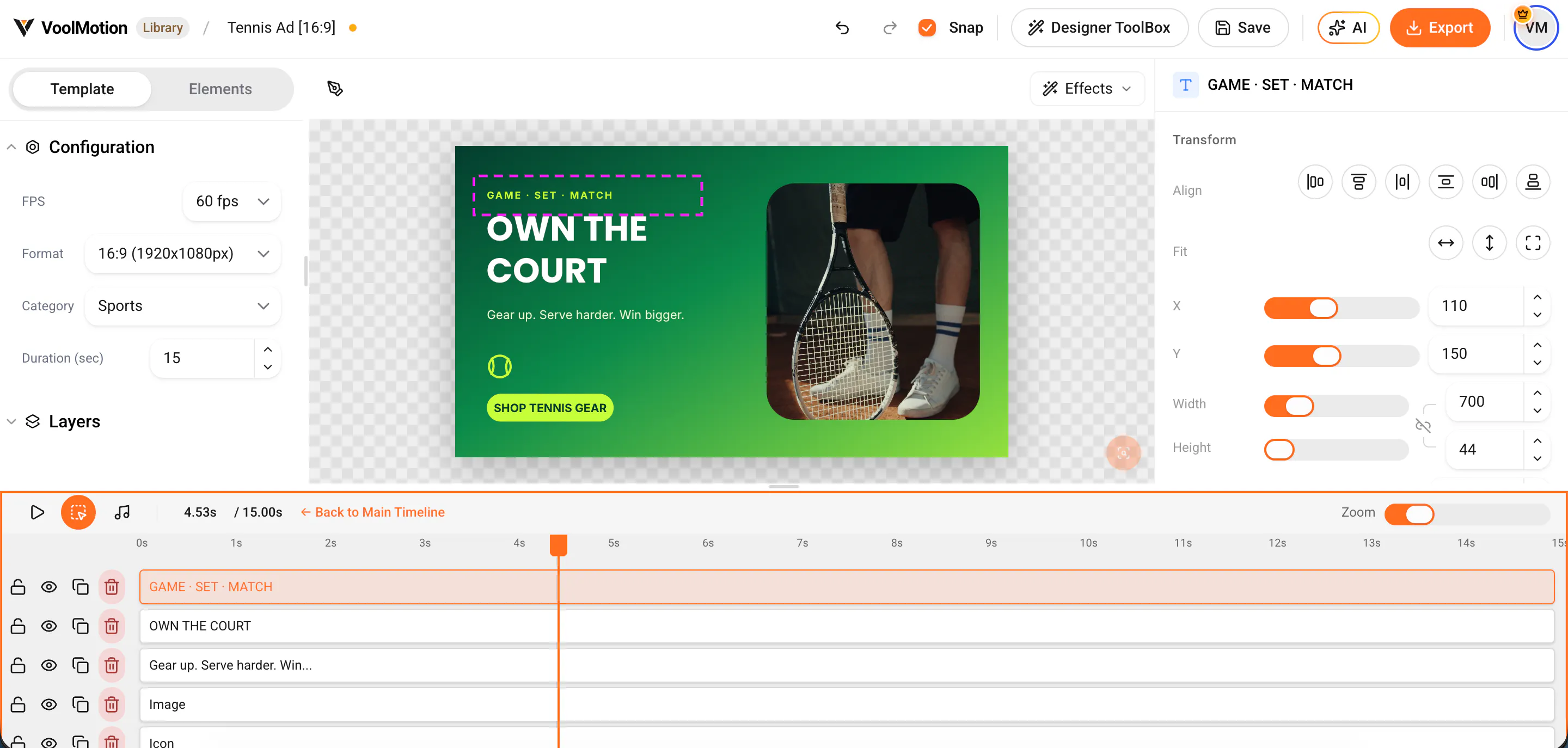Hide the OWN THE COURT layer
This screenshot has height=748, width=1568.
48,626
